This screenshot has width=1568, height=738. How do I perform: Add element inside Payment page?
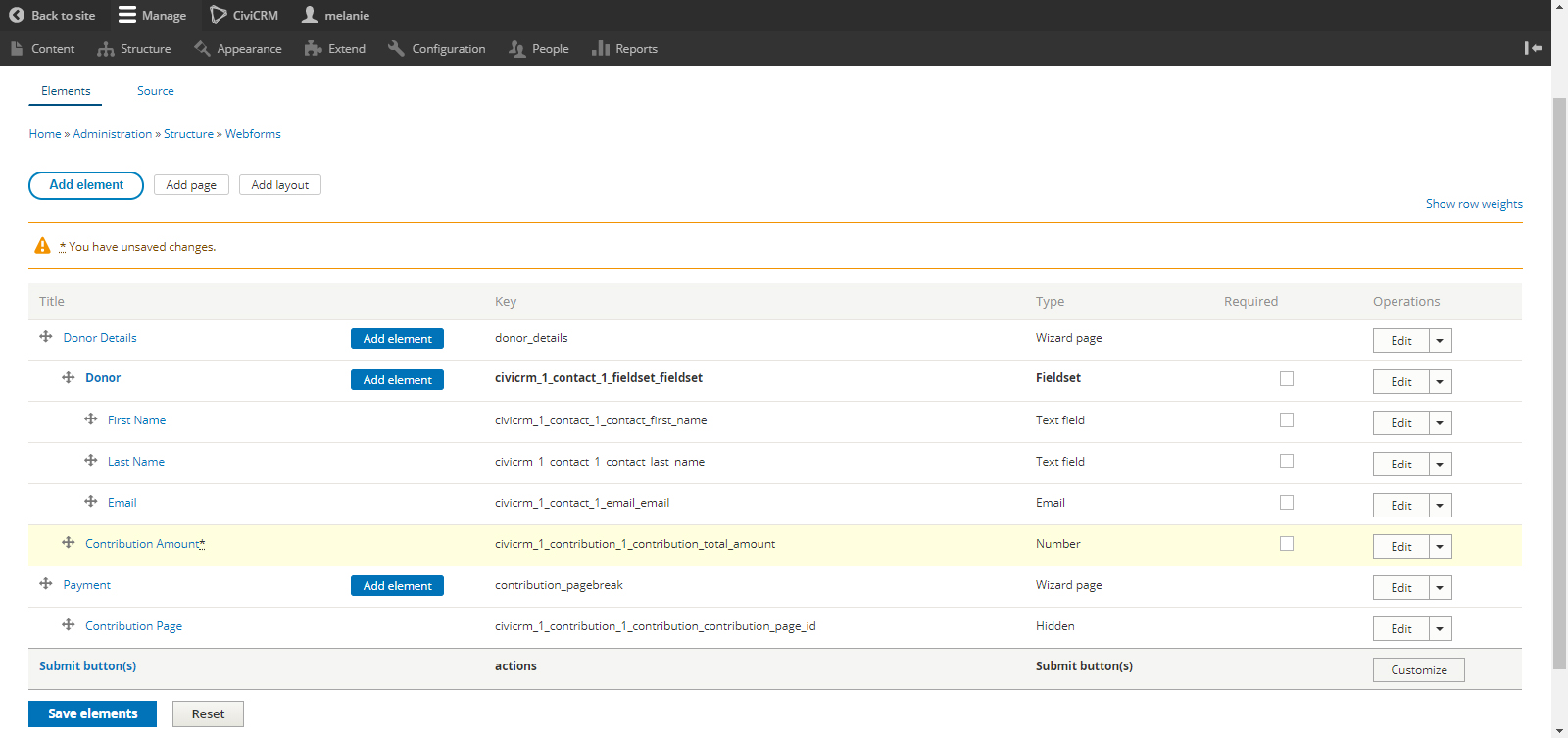[x=397, y=586]
